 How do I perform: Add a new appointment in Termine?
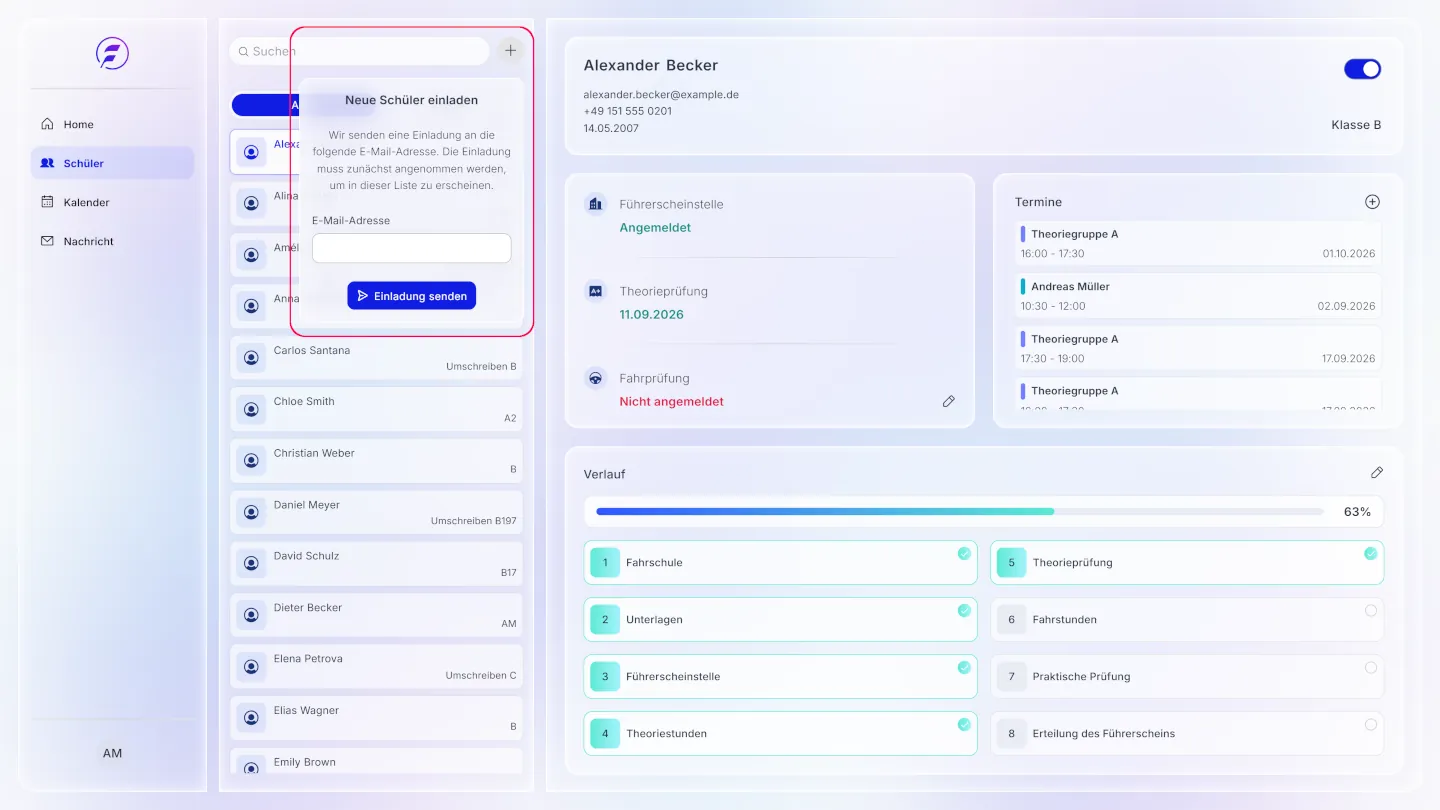point(1372,202)
